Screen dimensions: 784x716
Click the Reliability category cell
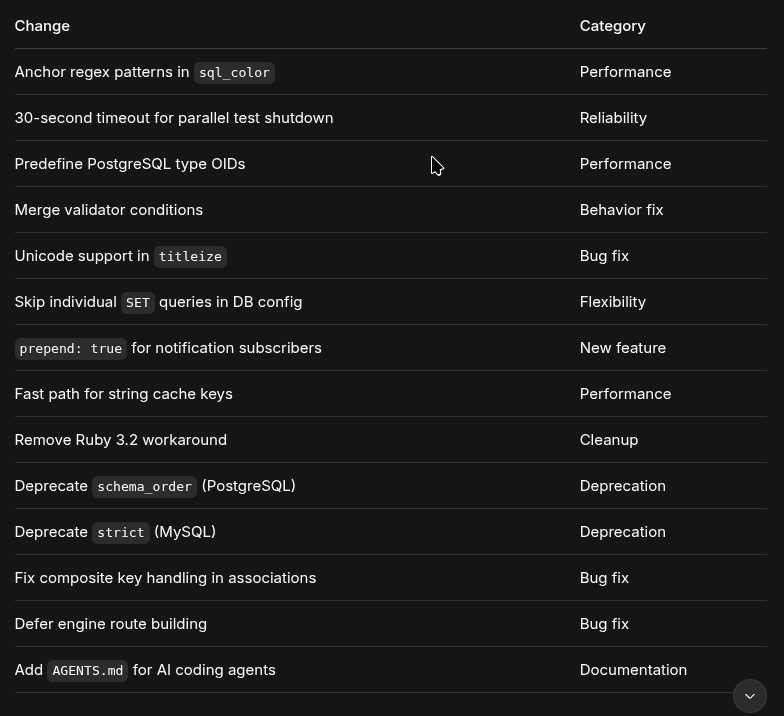point(613,118)
